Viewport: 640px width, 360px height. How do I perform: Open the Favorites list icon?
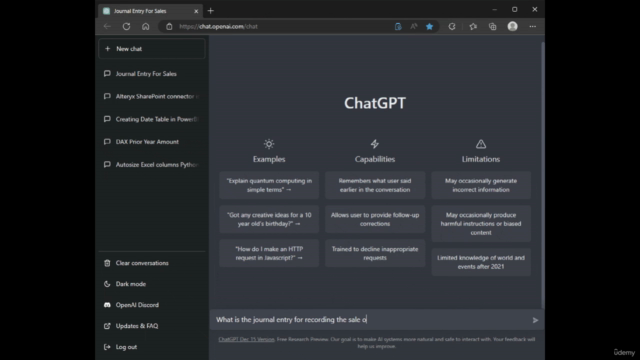pyautogui.click(x=473, y=27)
